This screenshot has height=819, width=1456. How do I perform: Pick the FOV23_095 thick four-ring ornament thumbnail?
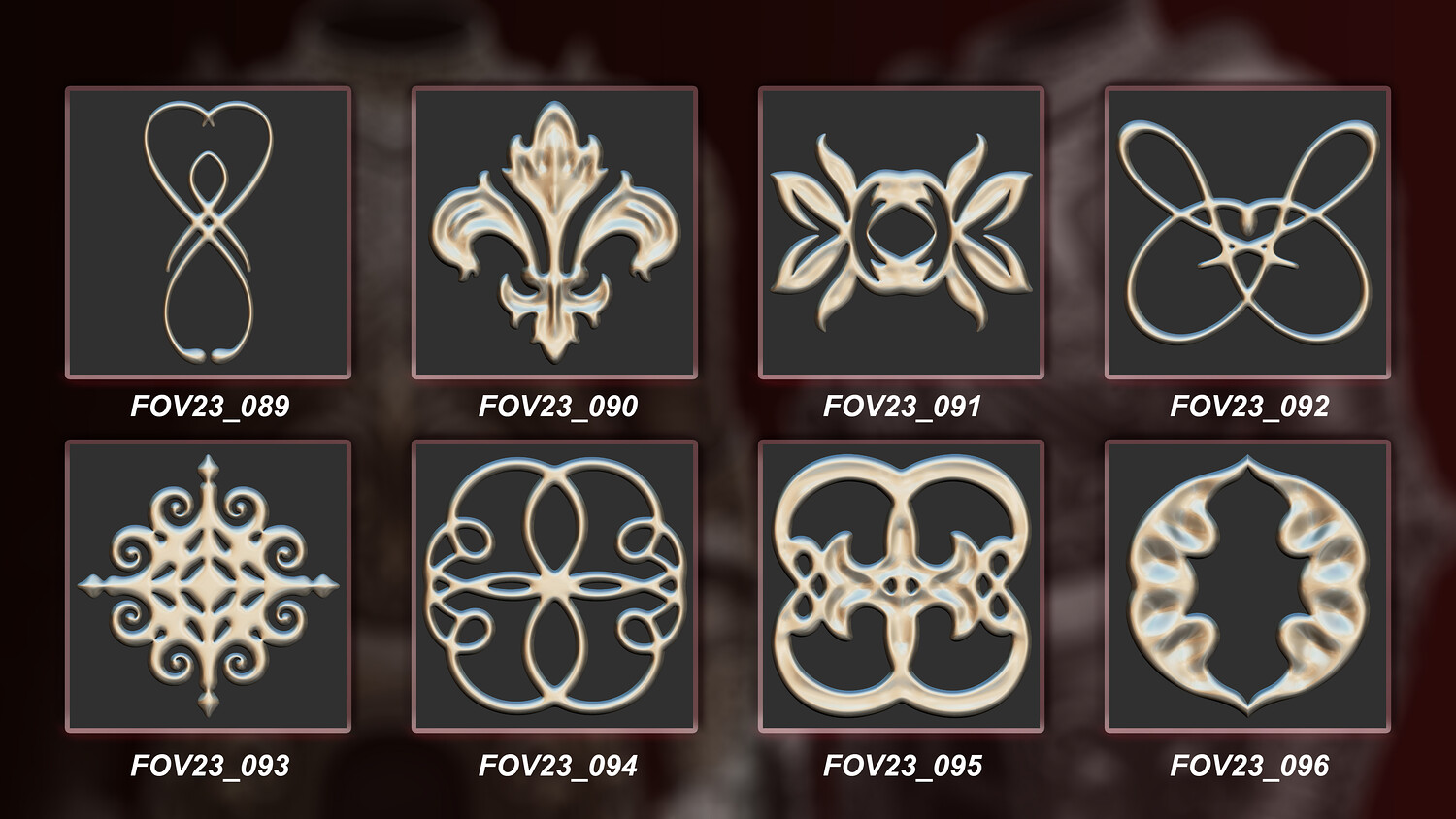901,586
